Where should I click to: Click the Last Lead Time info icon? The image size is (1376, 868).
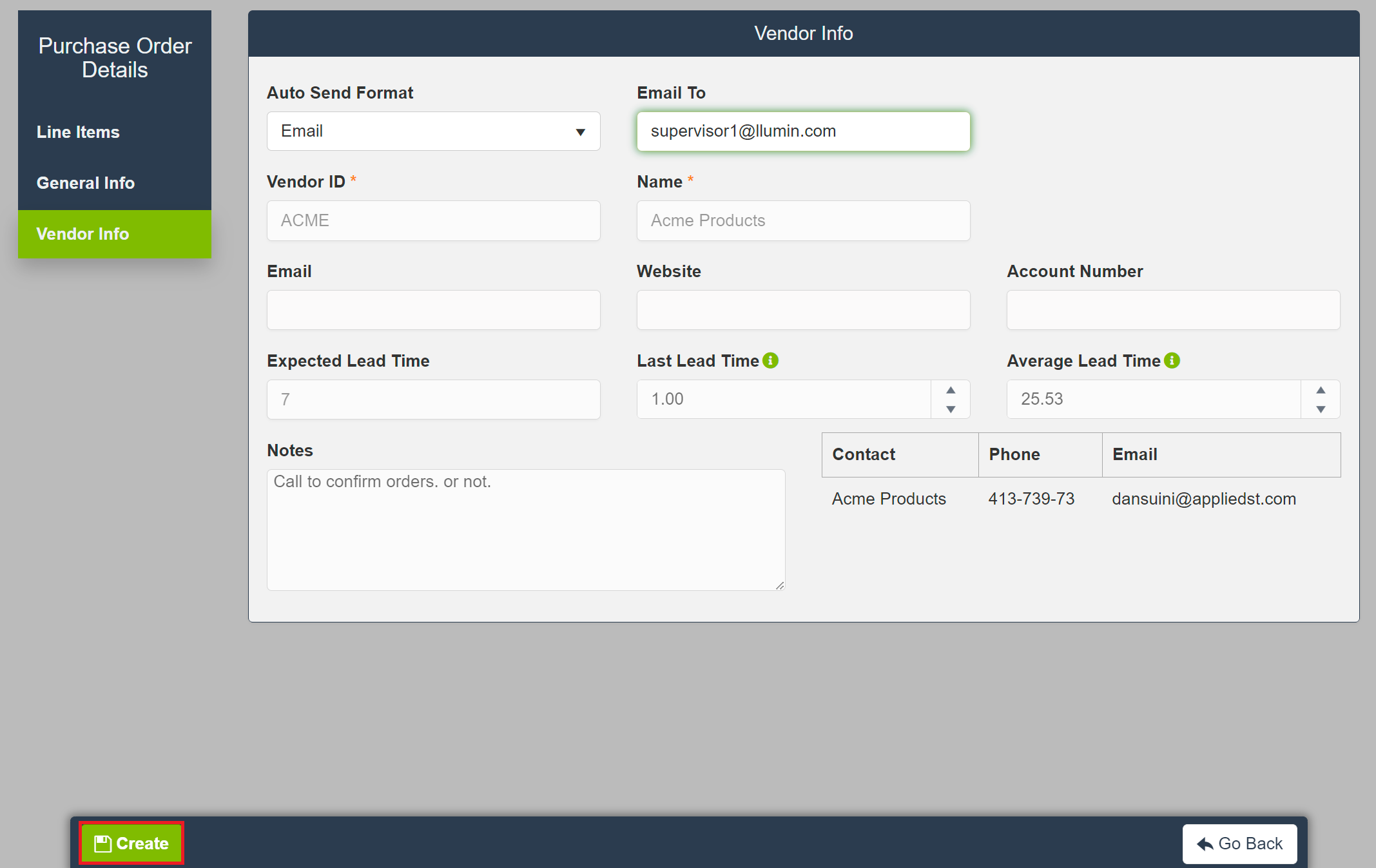[770, 361]
